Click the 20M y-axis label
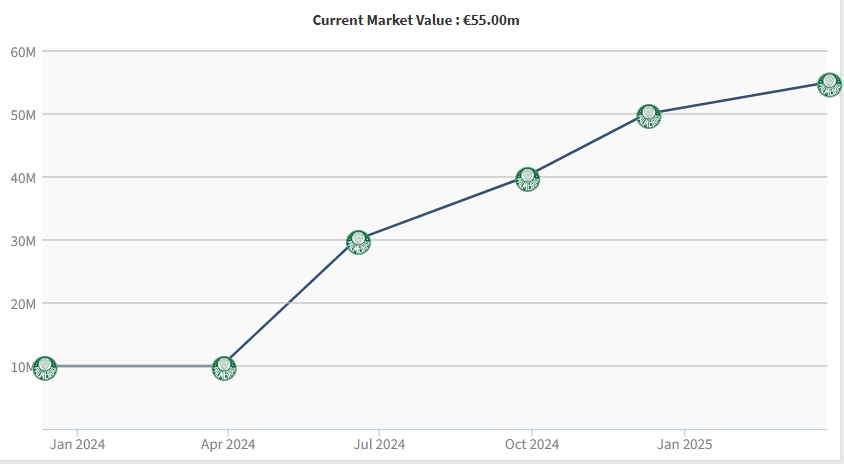This screenshot has width=844, height=464. (23, 303)
